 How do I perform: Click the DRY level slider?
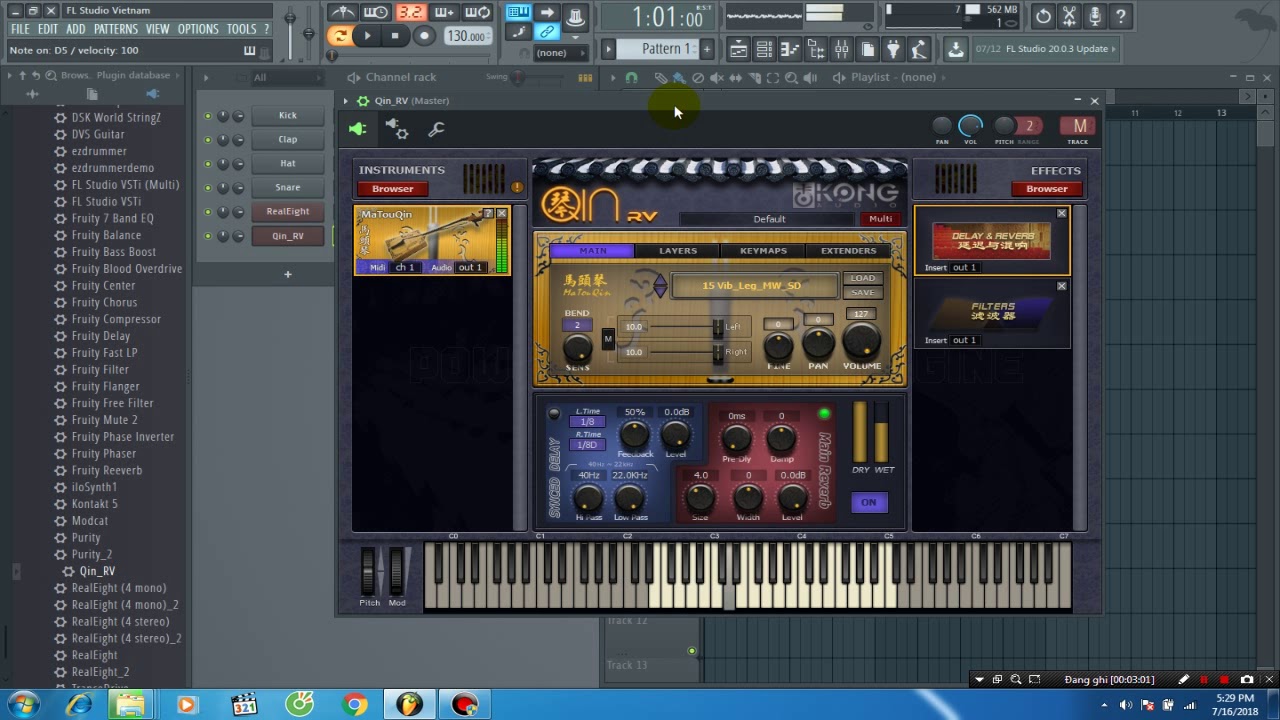(859, 432)
